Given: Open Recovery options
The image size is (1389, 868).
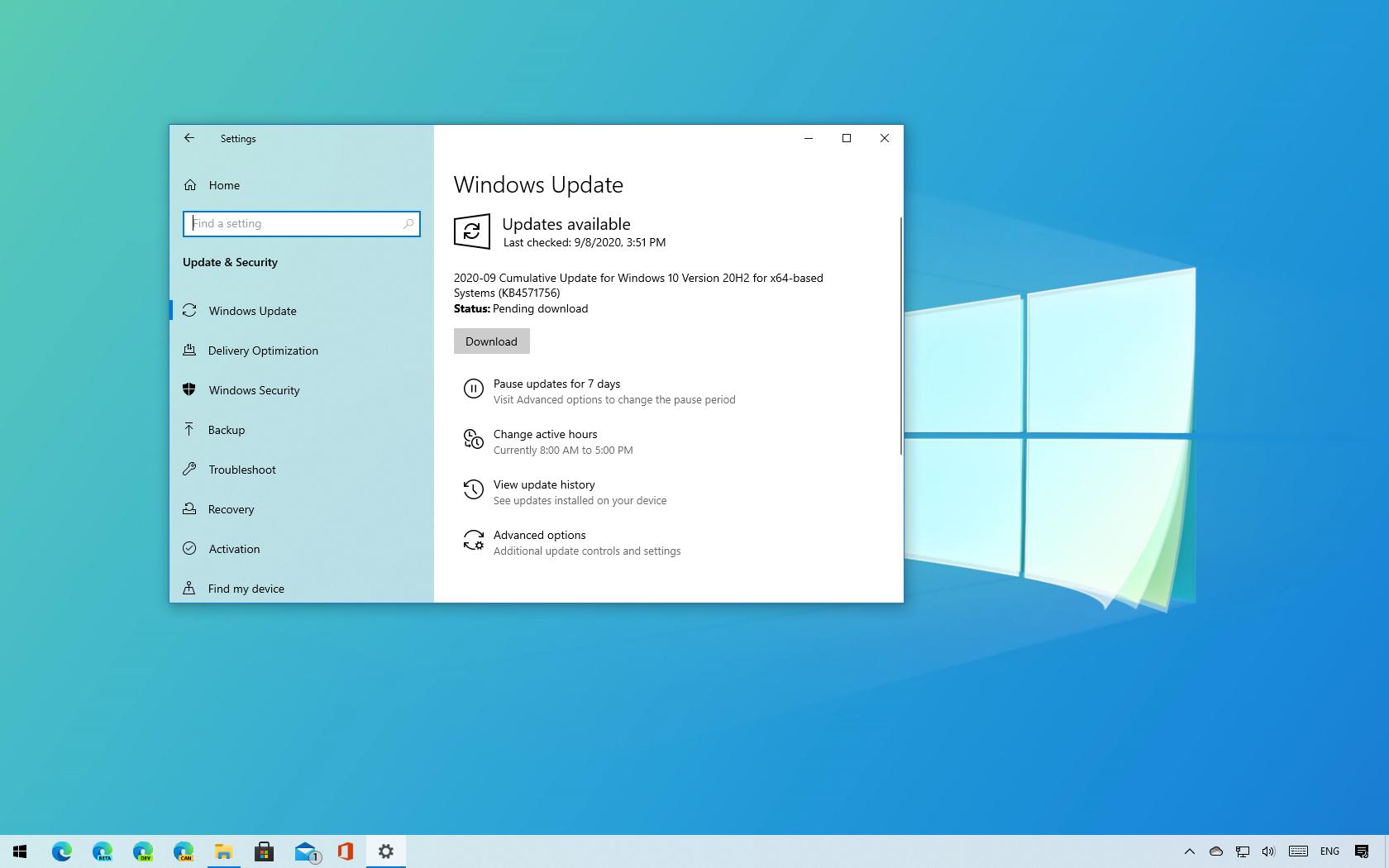Looking at the screenshot, I should [x=231, y=509].
